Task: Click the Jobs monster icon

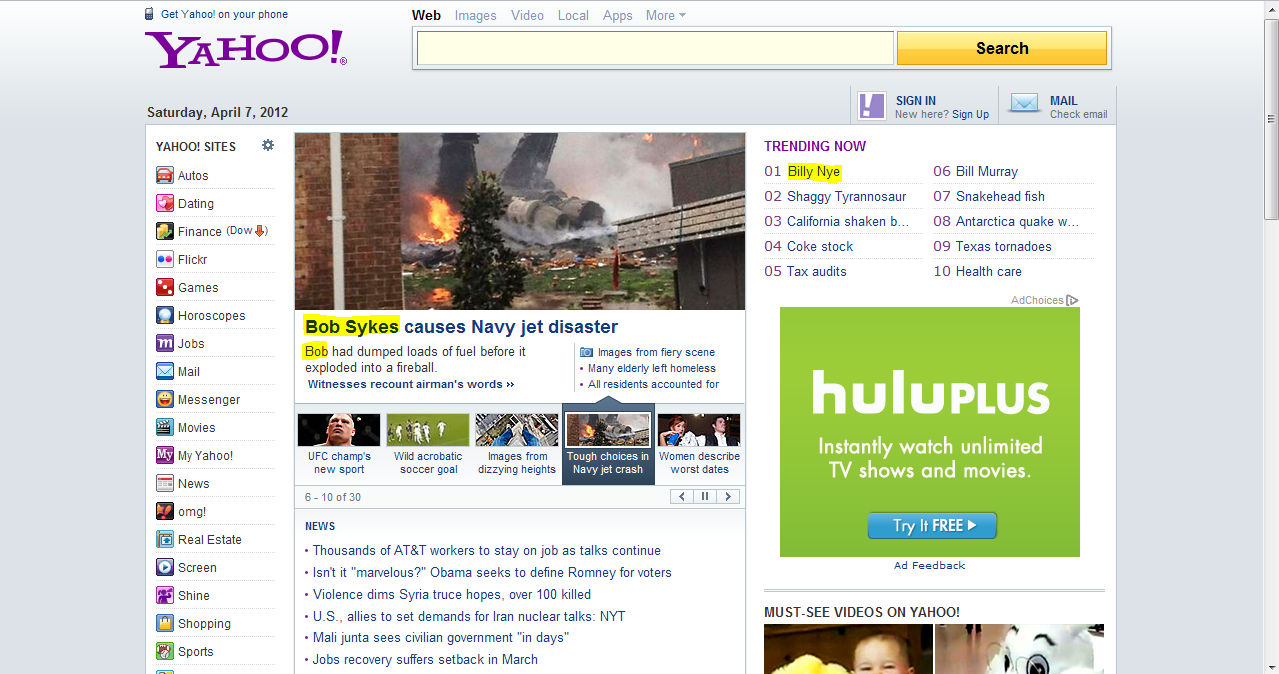Action: pos(165,343)
